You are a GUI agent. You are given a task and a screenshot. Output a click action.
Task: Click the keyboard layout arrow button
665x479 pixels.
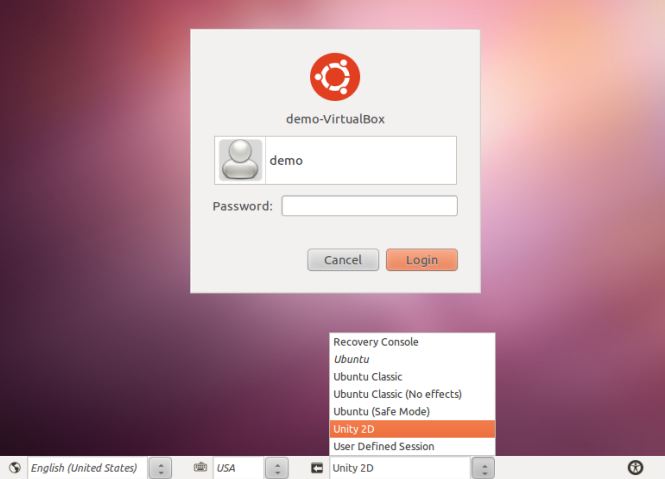pos(277,468)
